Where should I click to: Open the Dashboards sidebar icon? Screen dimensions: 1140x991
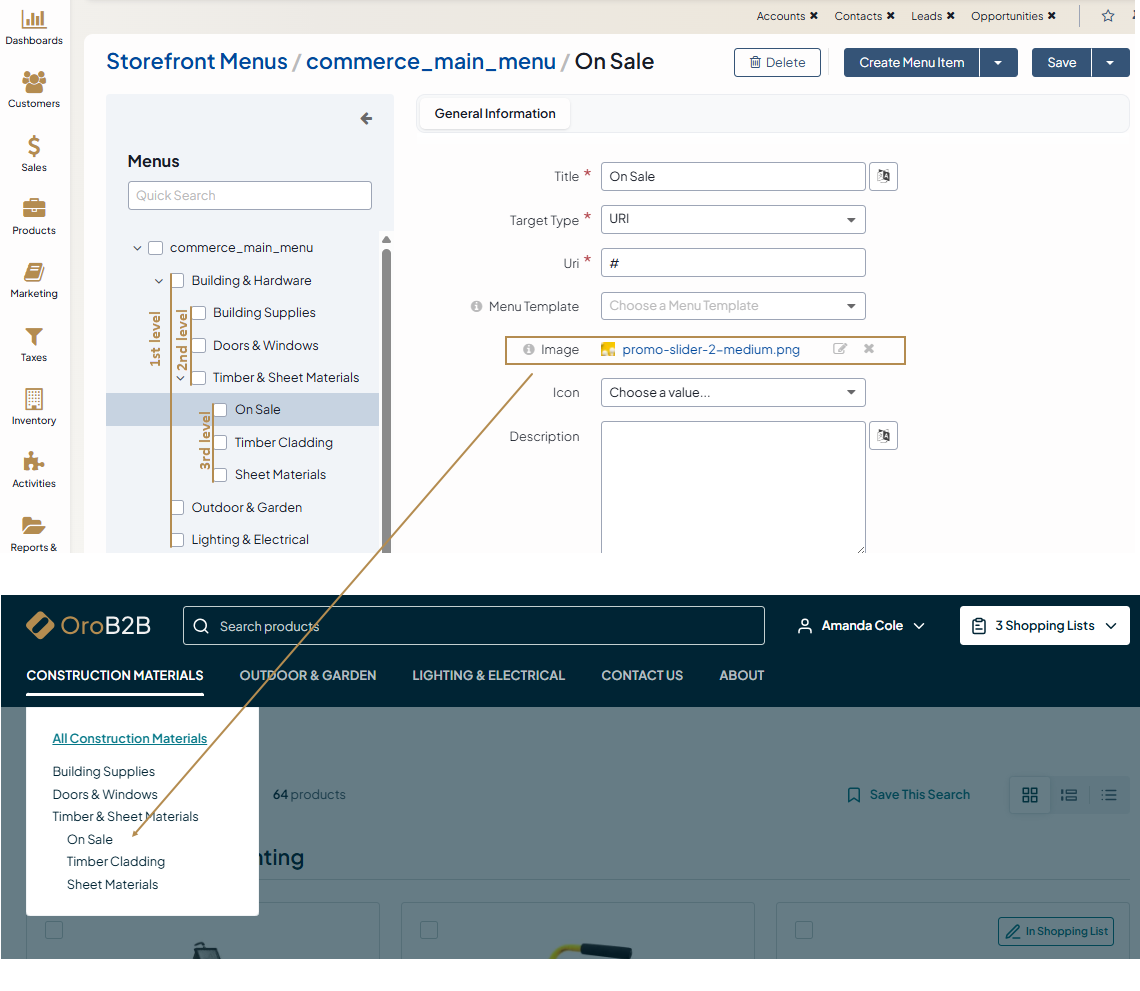(34, 20)
